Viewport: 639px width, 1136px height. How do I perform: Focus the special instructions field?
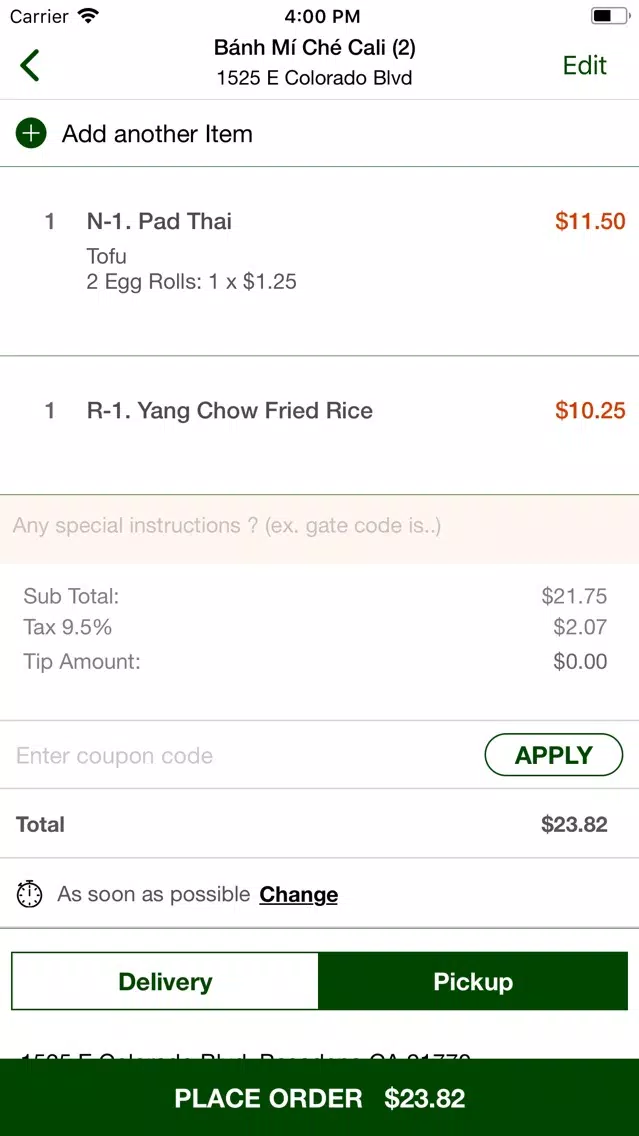coord(320,526)
